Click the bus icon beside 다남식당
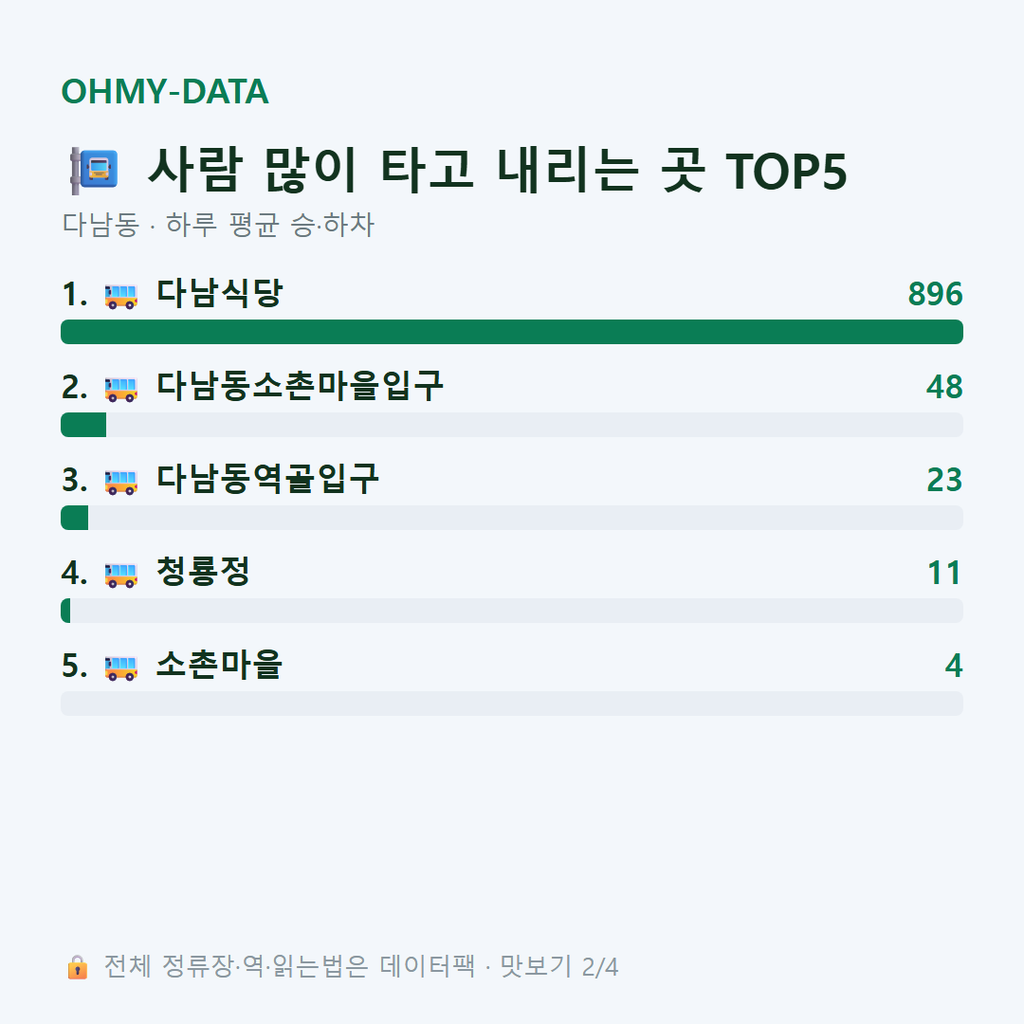 point(121,296)
